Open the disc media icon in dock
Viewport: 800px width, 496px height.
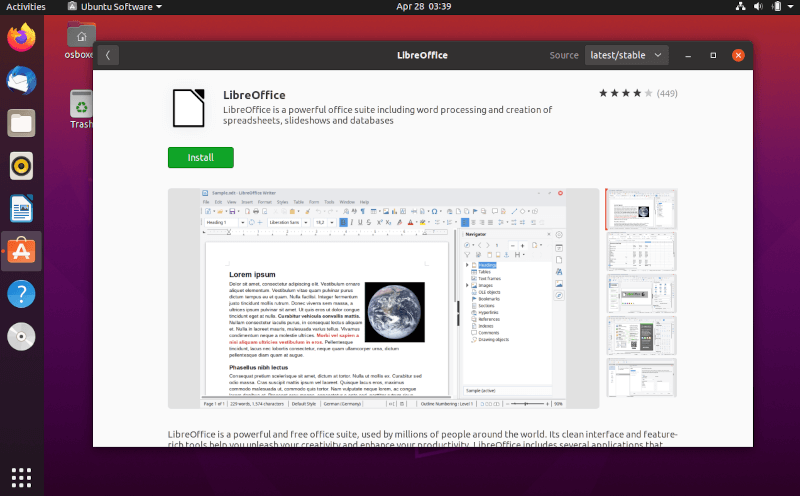coord(21,337)
